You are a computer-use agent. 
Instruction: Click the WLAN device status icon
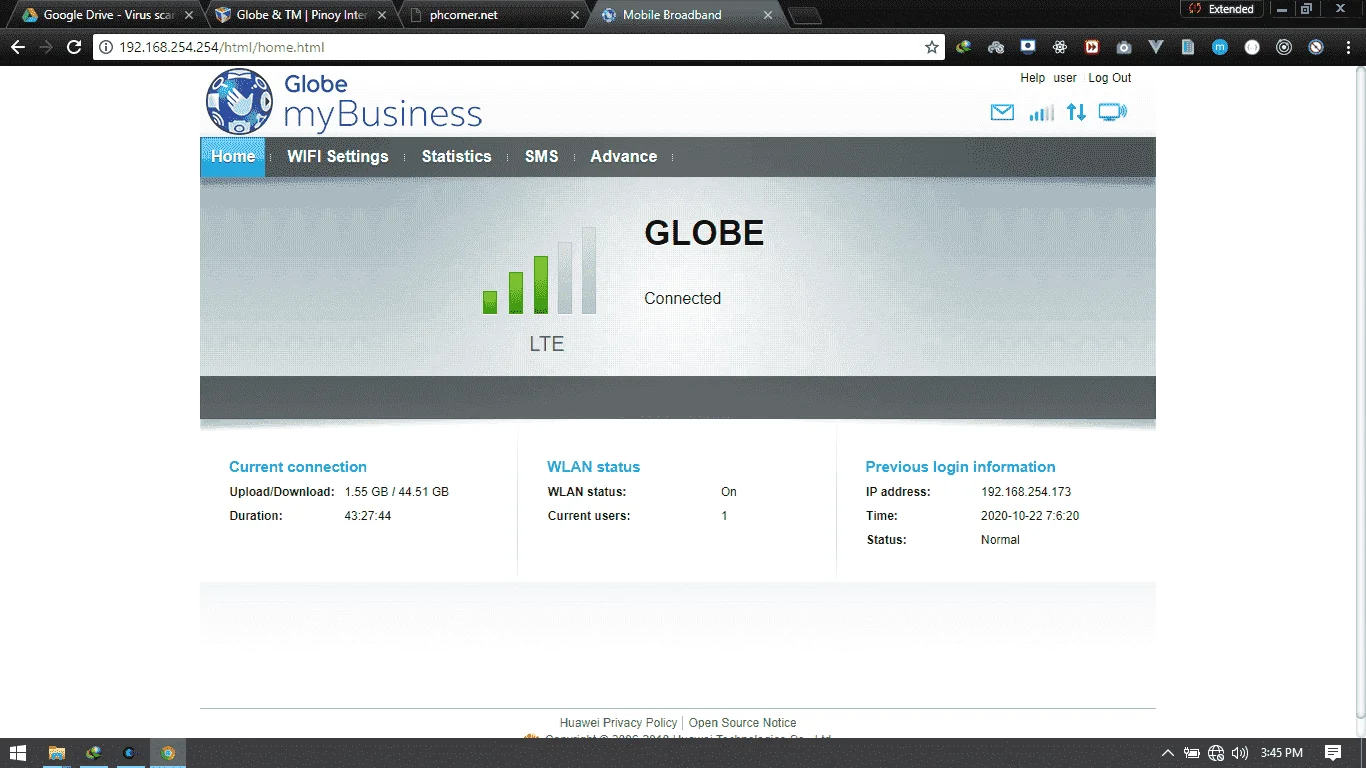point(1113,113)
